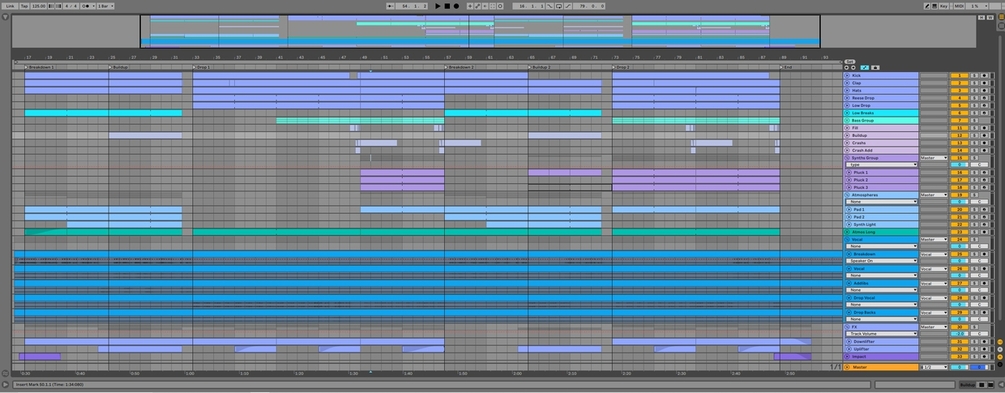Click the Atmospheres pan control
Screen dimensions: 1005x393
point(979,201)
